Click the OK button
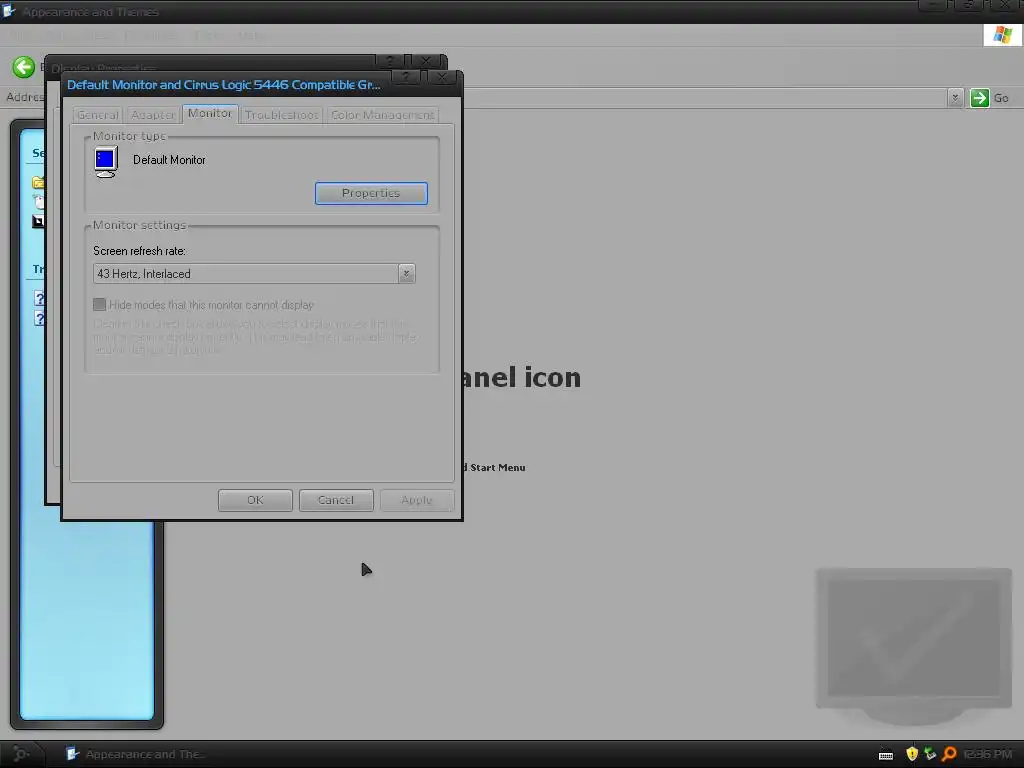 click(x=255, y=500)
